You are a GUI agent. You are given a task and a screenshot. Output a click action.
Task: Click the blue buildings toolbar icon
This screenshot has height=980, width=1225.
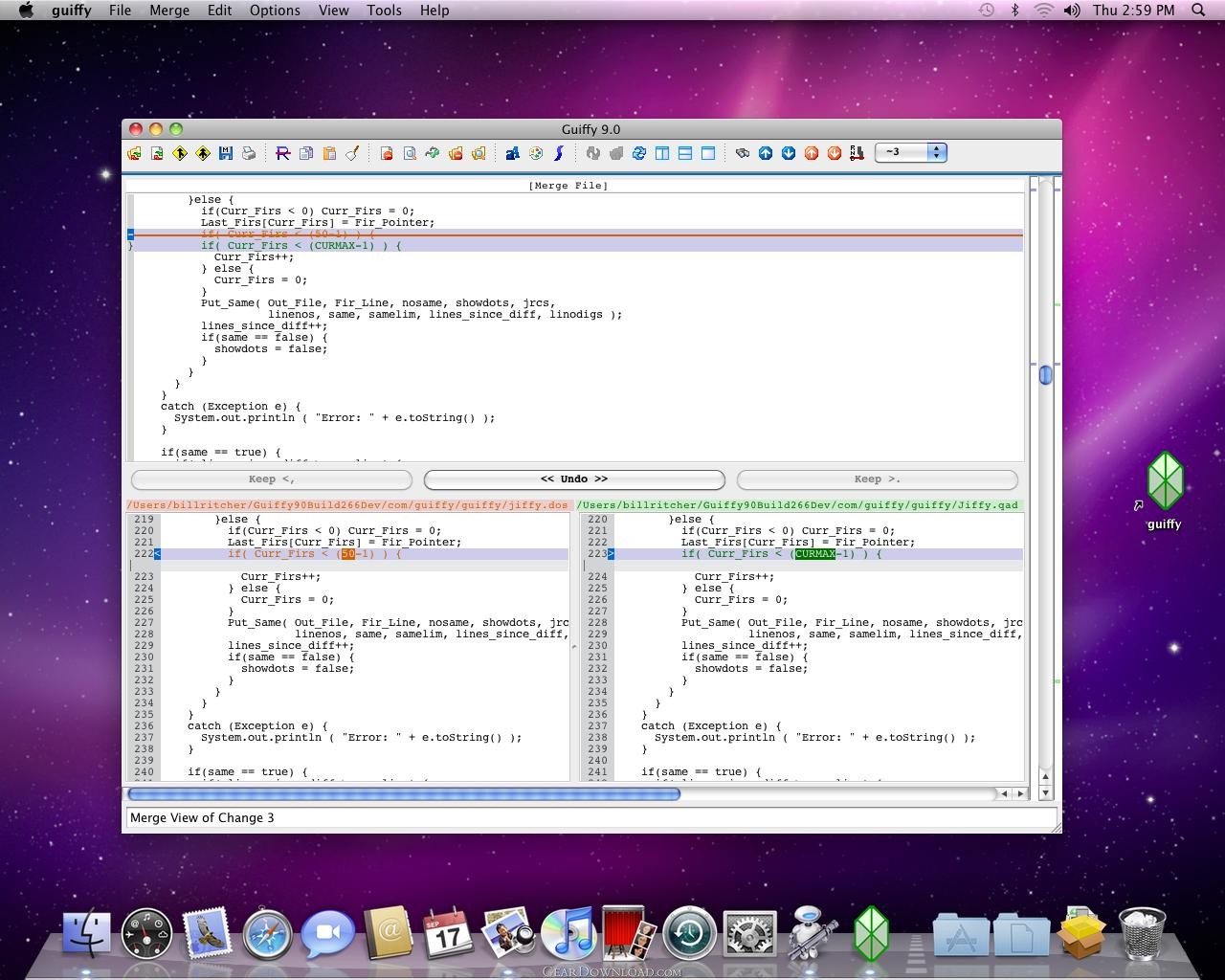(513, 153)
